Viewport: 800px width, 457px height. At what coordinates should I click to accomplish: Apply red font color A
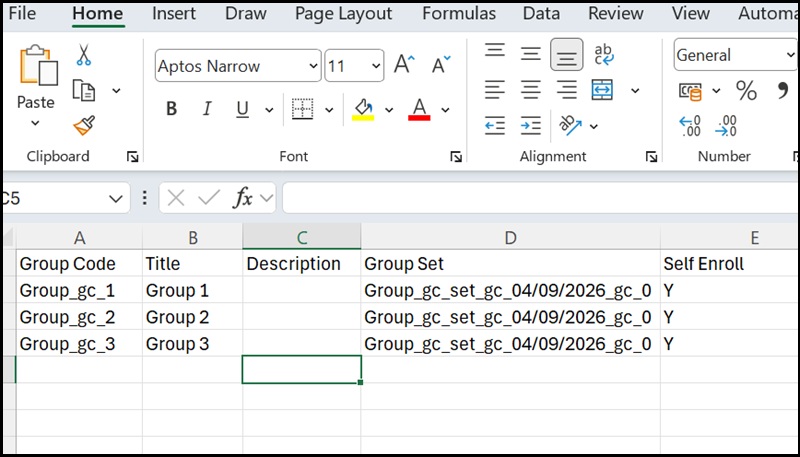(419, 109)
